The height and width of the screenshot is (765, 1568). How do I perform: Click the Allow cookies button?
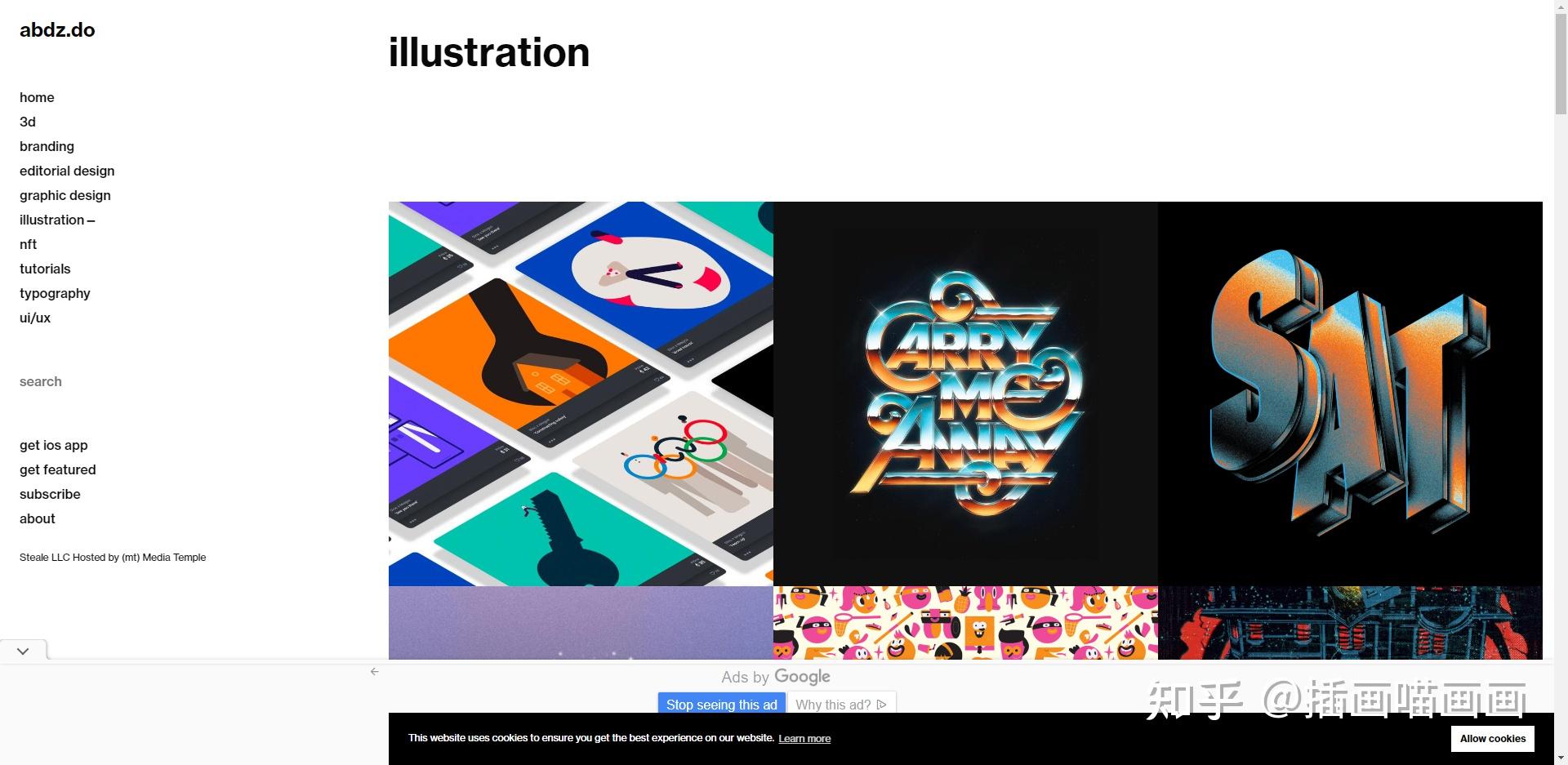click(1493, 738)
